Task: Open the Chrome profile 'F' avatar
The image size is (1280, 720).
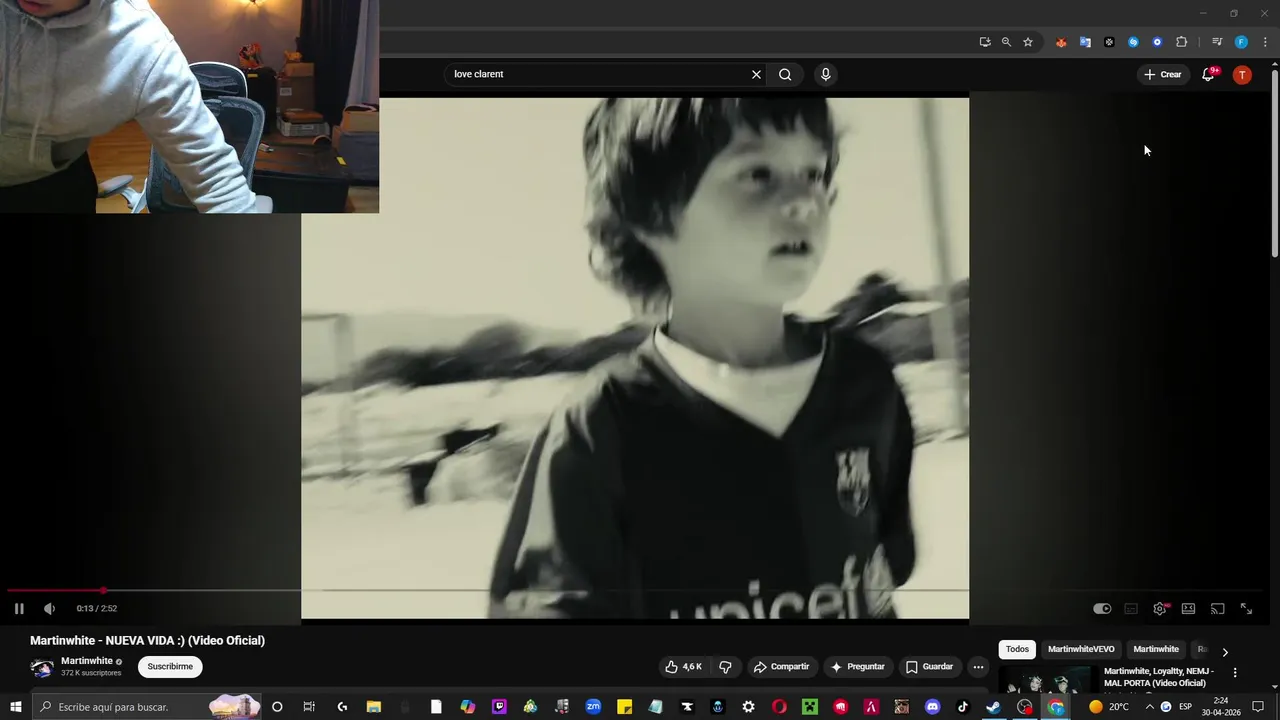Action: pyautogui.click(x=1241, y=42)
